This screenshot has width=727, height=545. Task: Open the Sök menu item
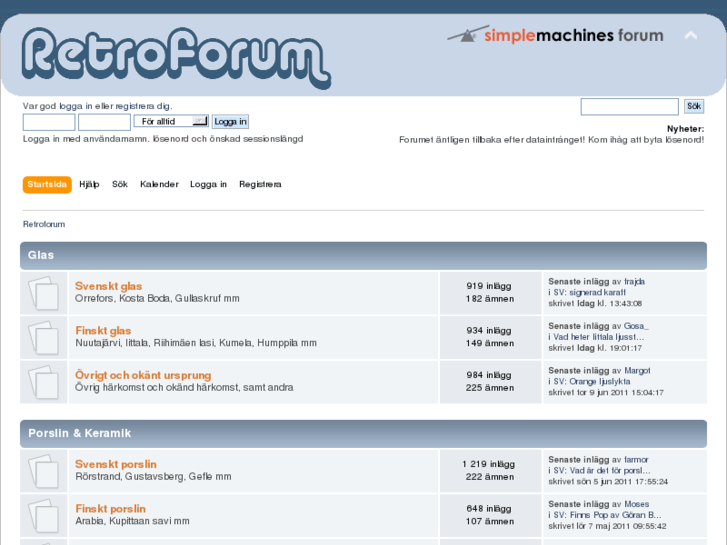point(120,185)
